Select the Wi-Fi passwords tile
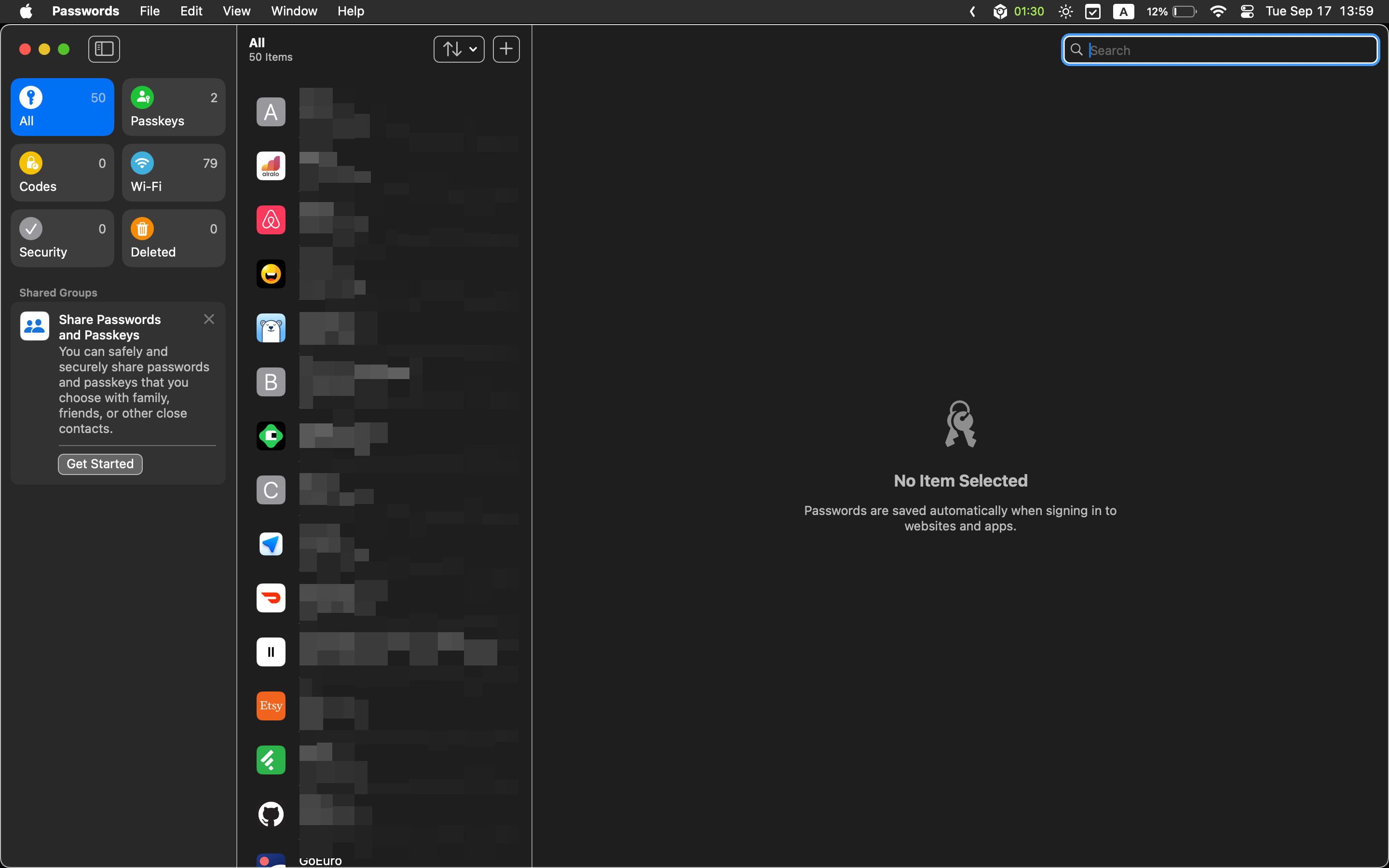This screenshot has width=1389, height=868. pos(173,173)
